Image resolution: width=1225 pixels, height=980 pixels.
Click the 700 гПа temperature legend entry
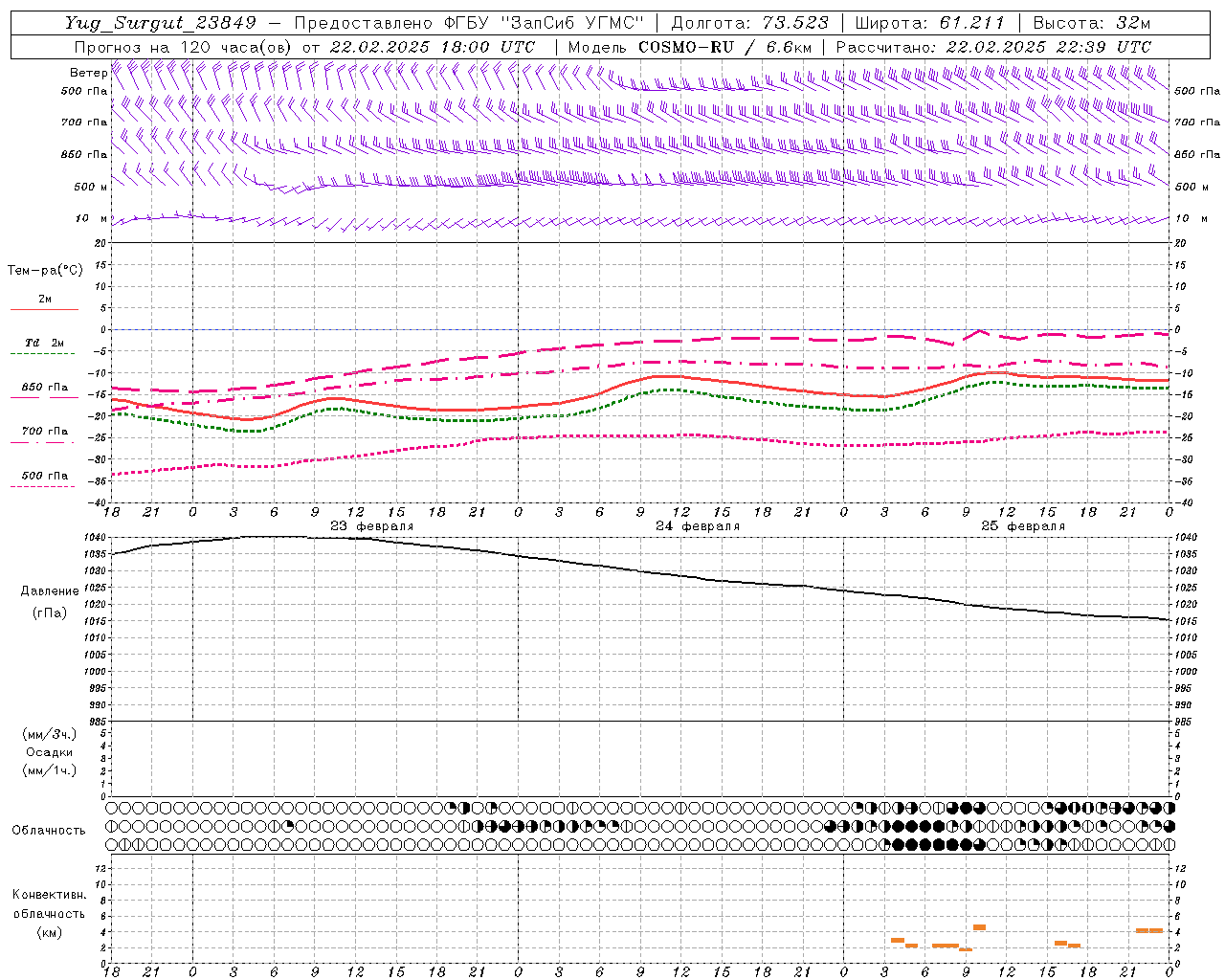click(x=44, y=432)
